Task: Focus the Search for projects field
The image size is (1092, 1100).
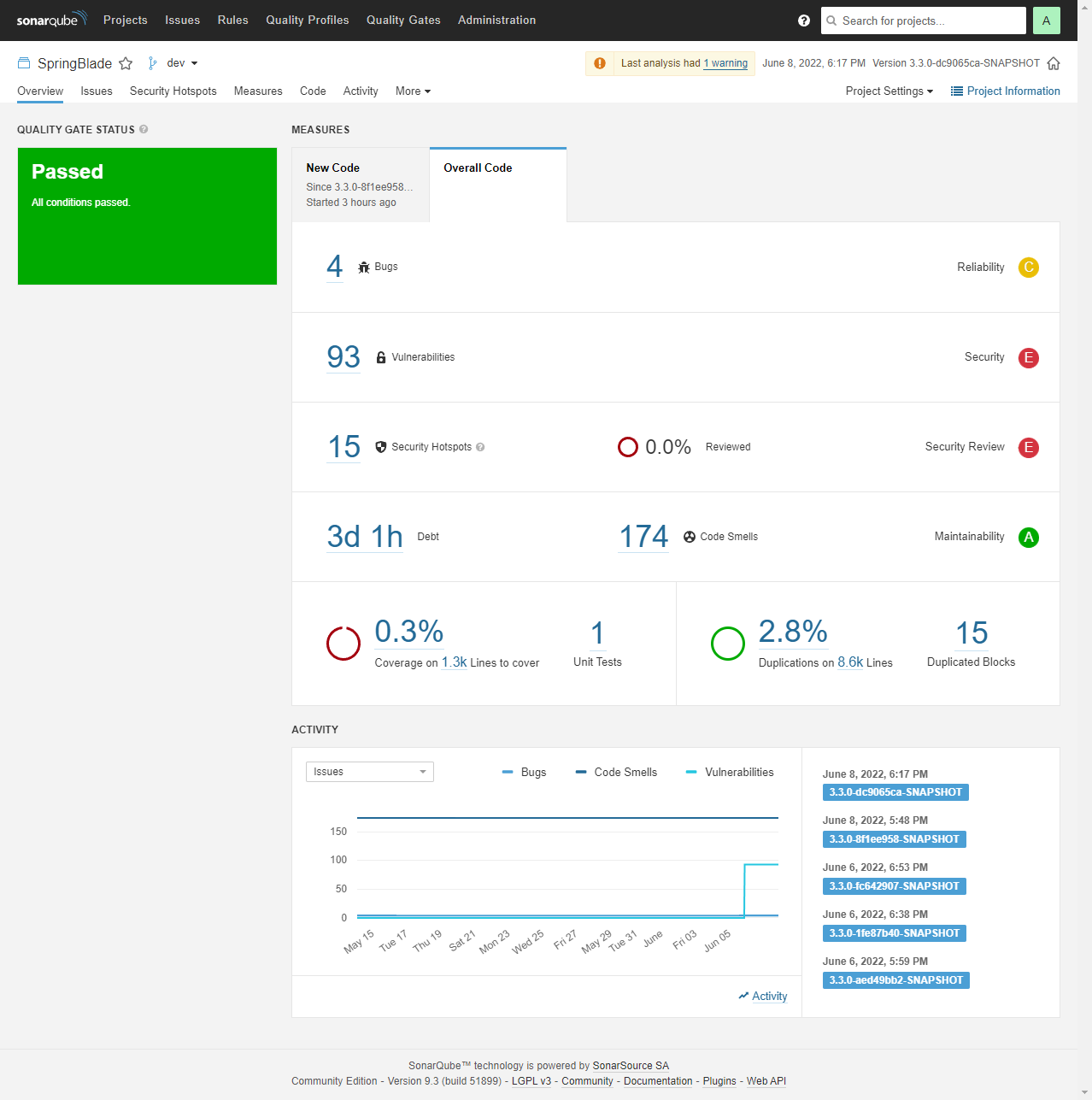Action: coord(924,21)
